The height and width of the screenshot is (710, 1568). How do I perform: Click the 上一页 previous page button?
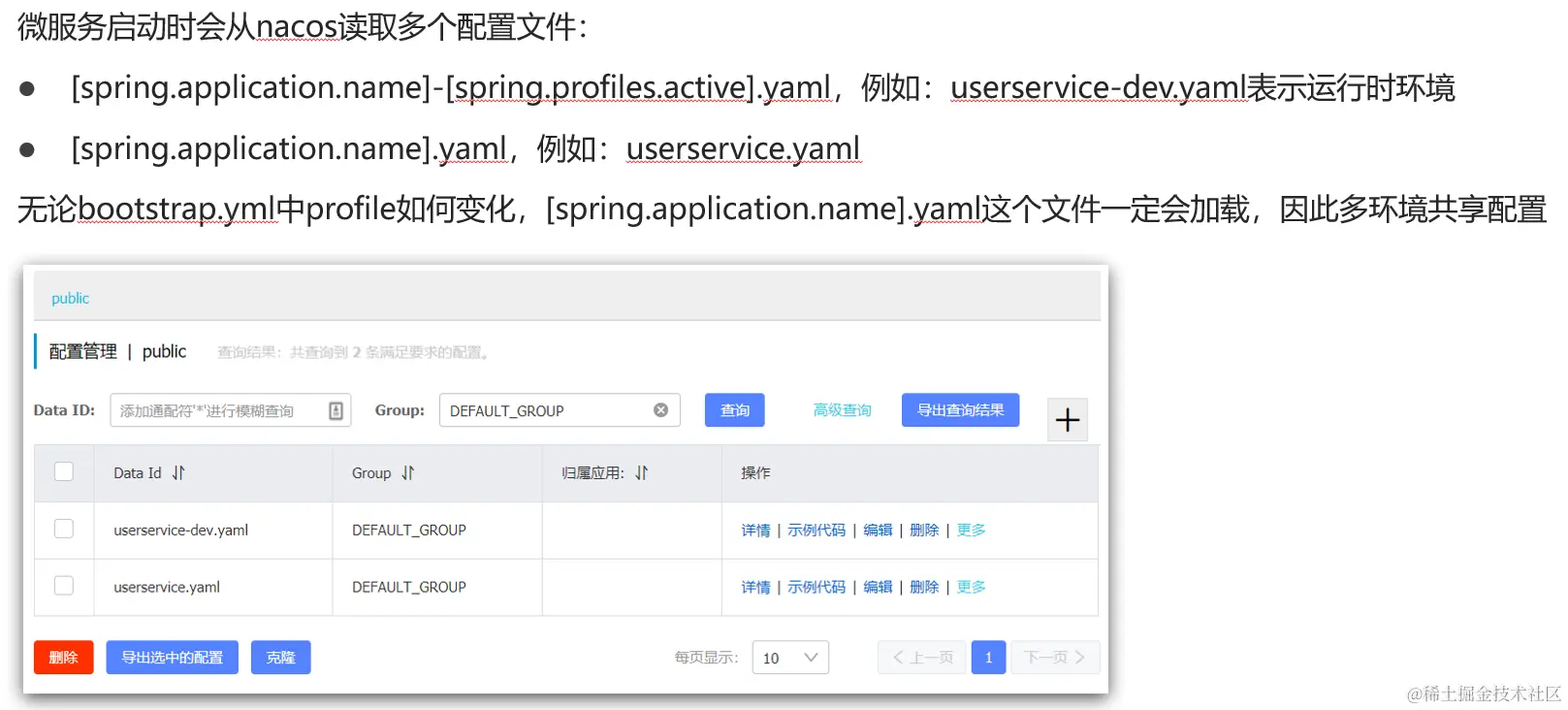(x=922, y=658)
